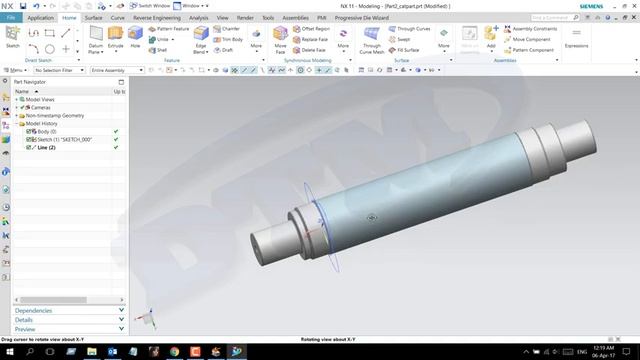
Task: Open Through Curve Mesh tool
Action: pyautogui.click(x=372, y=40)
